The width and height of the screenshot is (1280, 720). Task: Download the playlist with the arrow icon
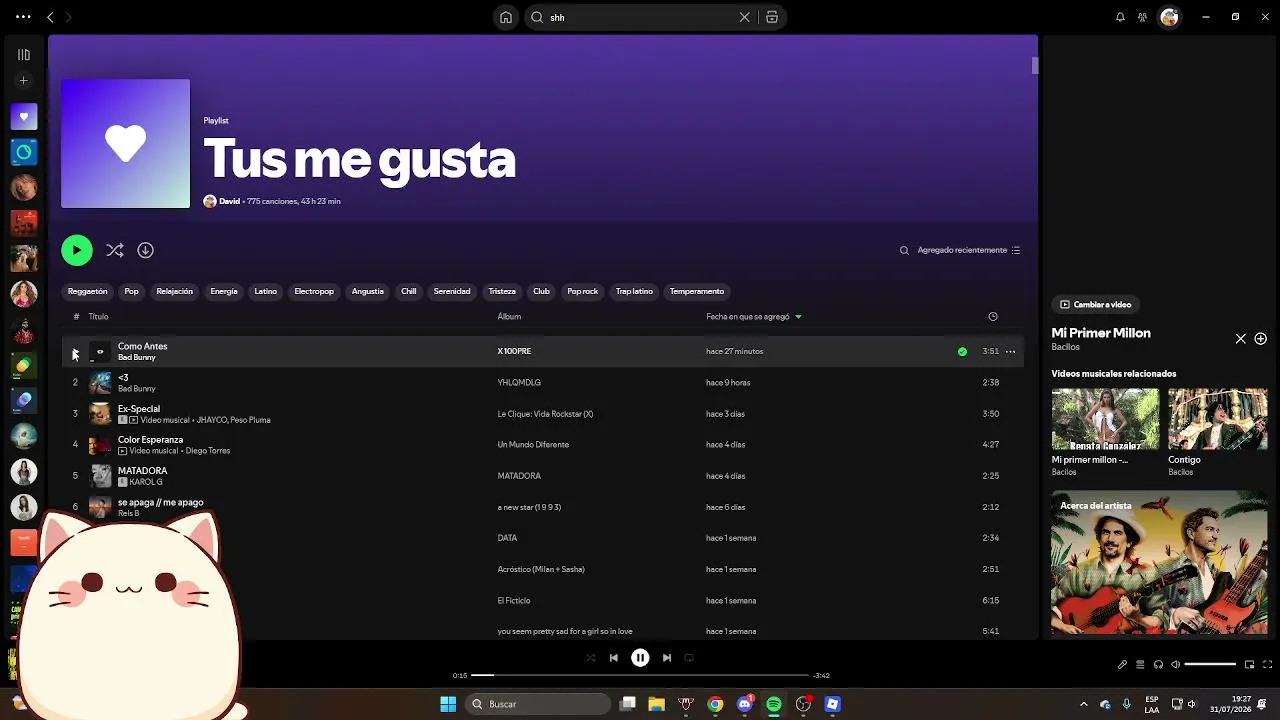pos(145,250)
